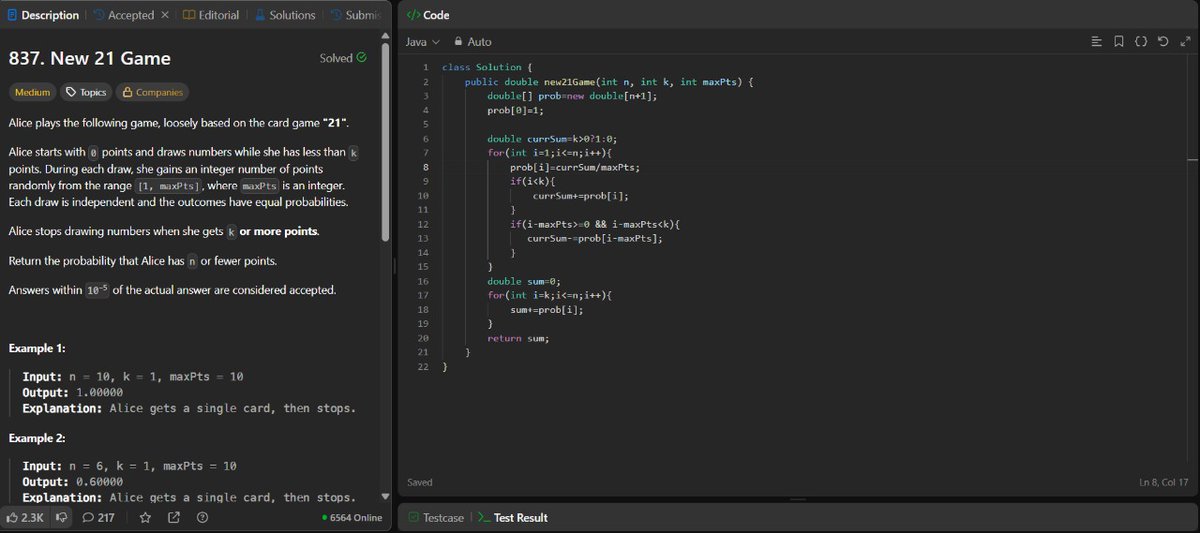Open the help question-mark icon
The image size is (1200, 533).
203,517
